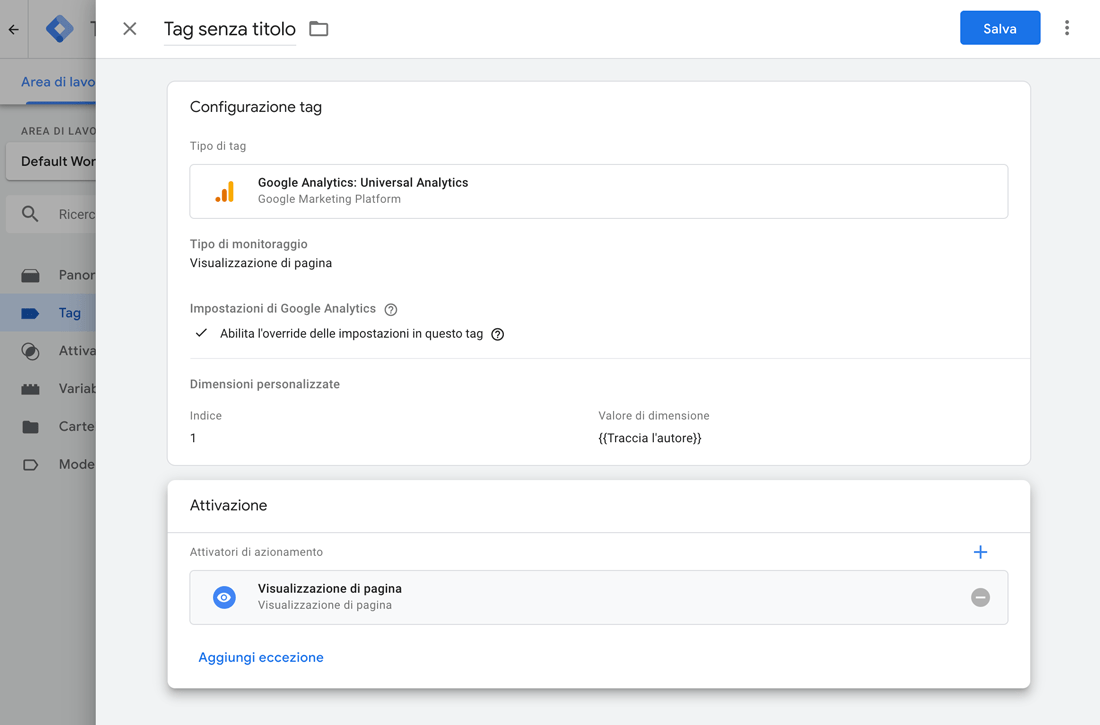1100x725 pixels.
Task: Click the Tag Manager diamond logo
Action: [60, 29]
